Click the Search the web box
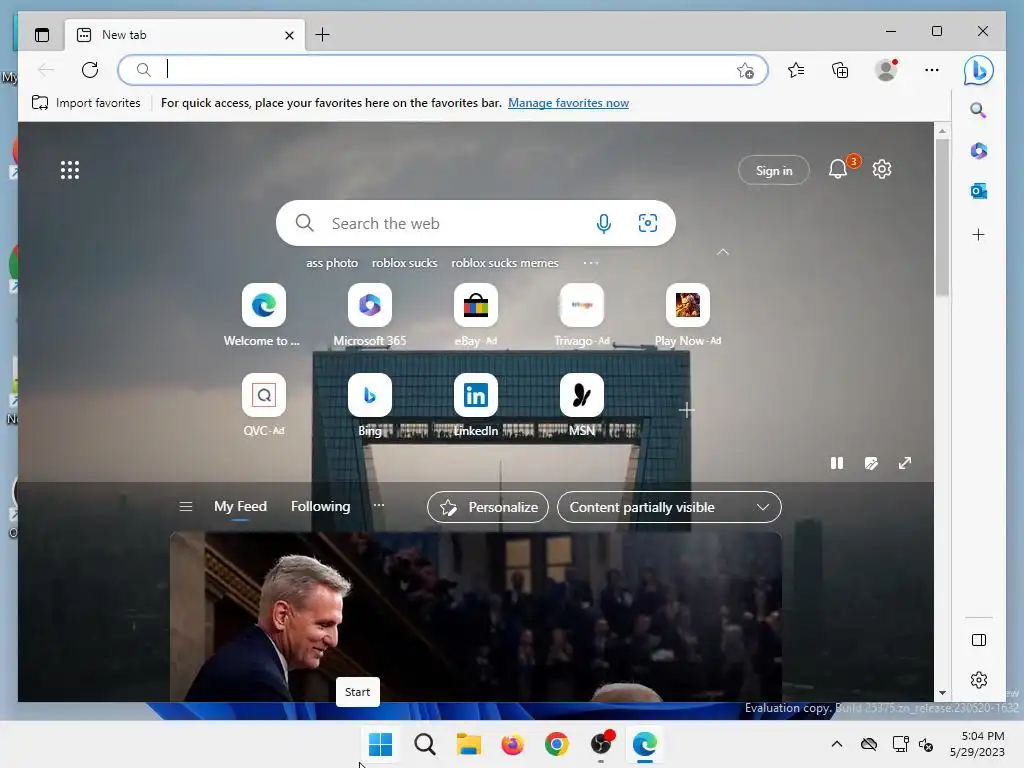 (475, 223)
